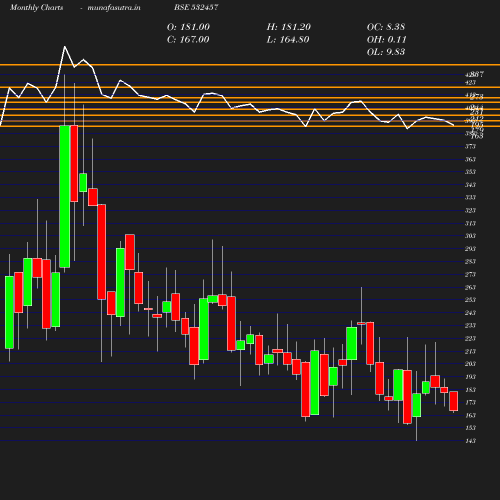This screenshot has height=500, width=500.
Task: Click the 243 price axis label
Action: click(470, 313)
